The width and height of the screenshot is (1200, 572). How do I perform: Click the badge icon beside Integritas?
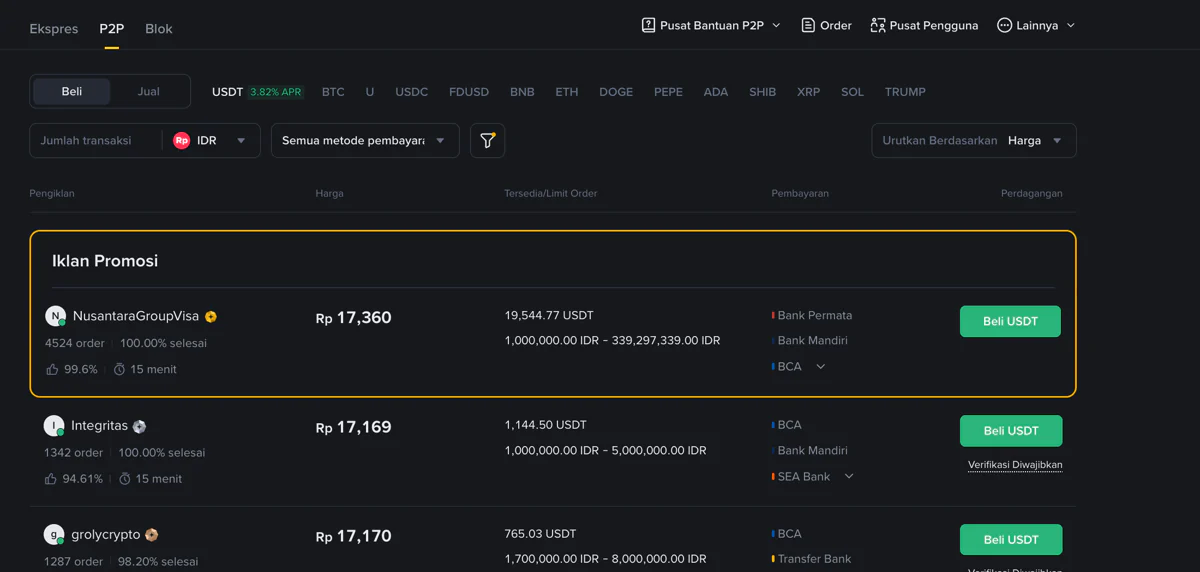[x=139, y=427]
